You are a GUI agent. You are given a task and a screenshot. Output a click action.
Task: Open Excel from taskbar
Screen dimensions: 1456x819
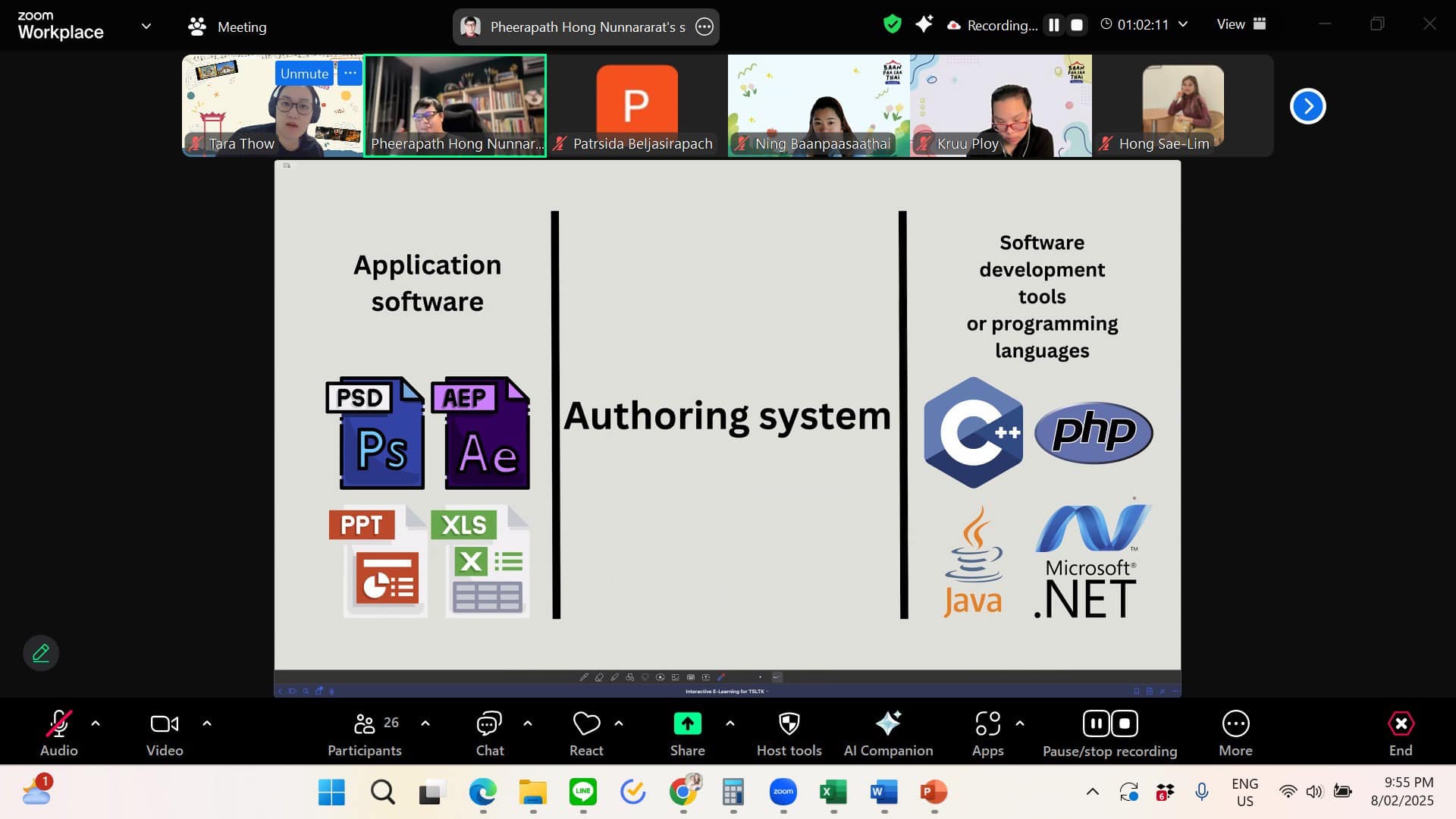pos(833,792)
